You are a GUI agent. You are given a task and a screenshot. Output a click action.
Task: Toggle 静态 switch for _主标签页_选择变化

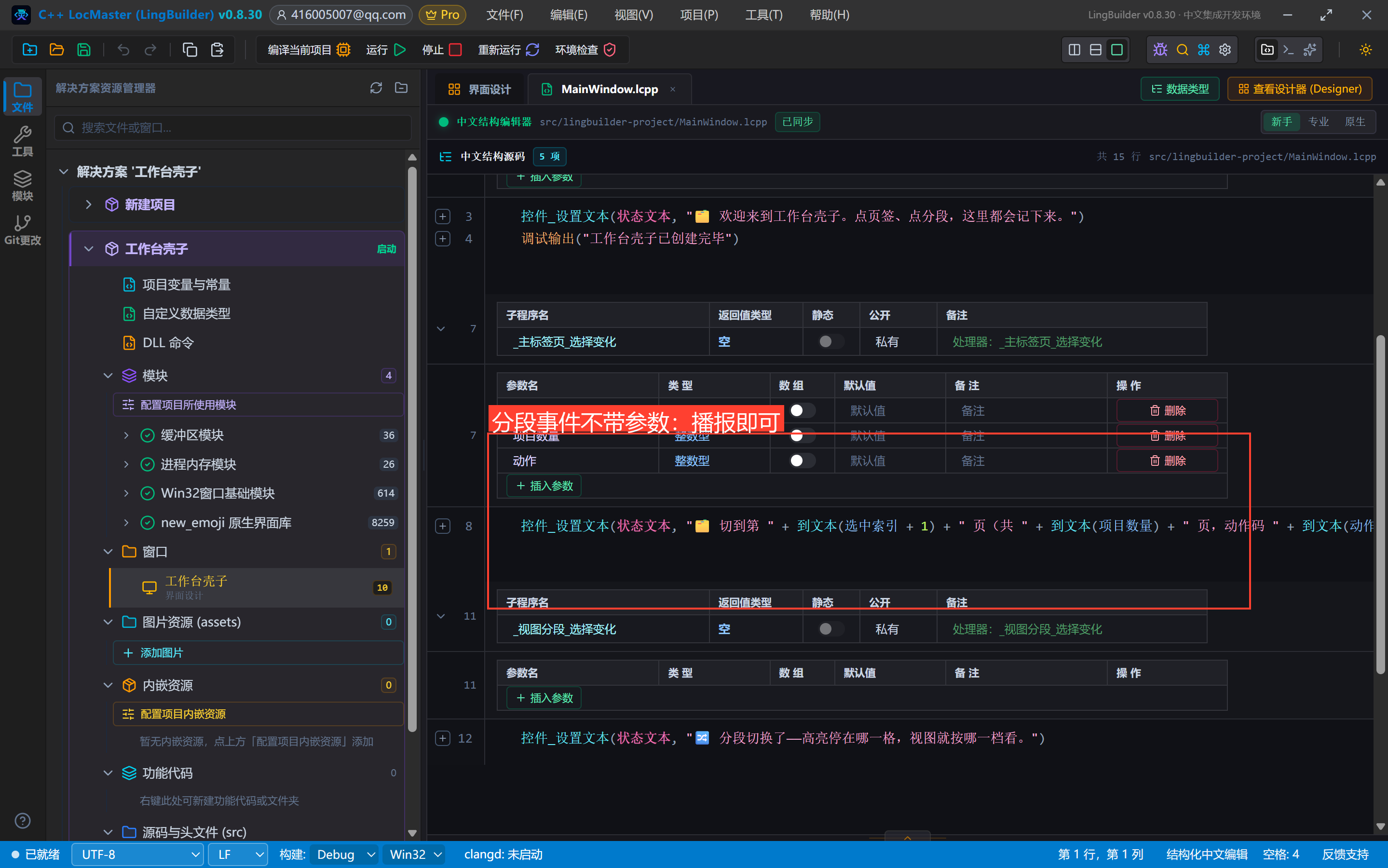pyautogui.click(x=830, y=341)
